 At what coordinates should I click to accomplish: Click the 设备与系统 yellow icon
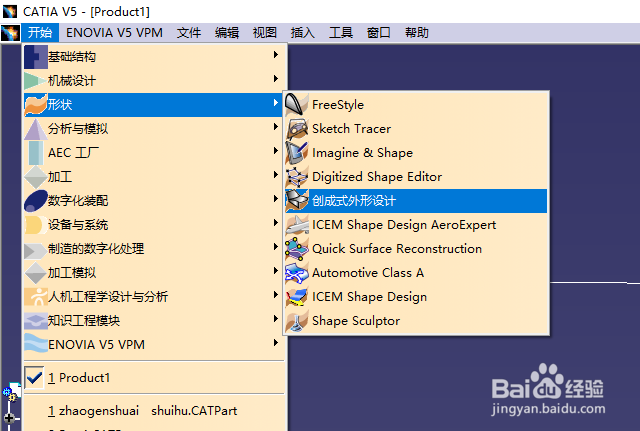point(36,225)
